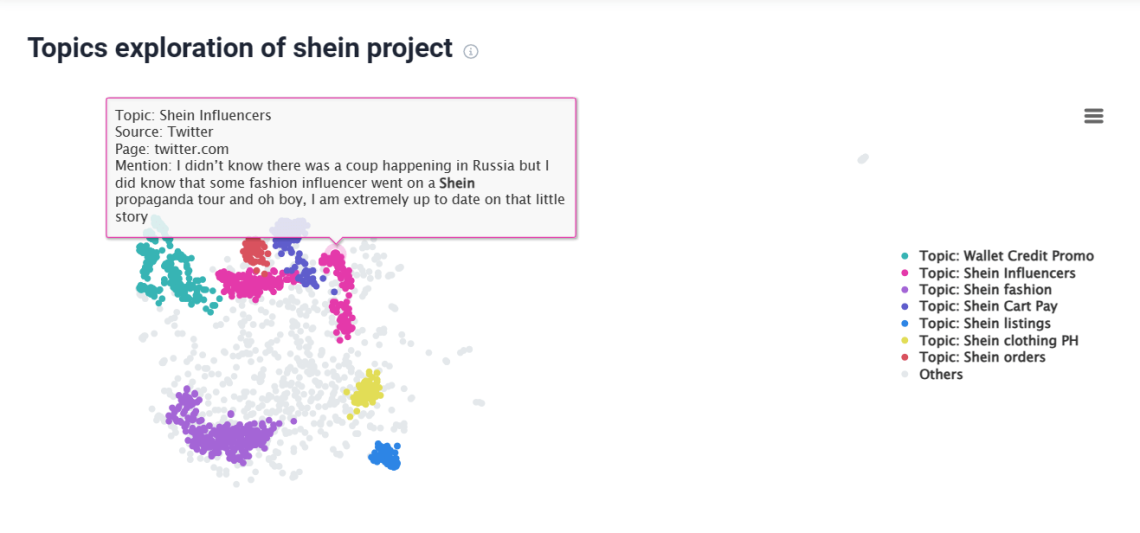Click the lone gray outlier point near menu icon

(x=863, y=159)
